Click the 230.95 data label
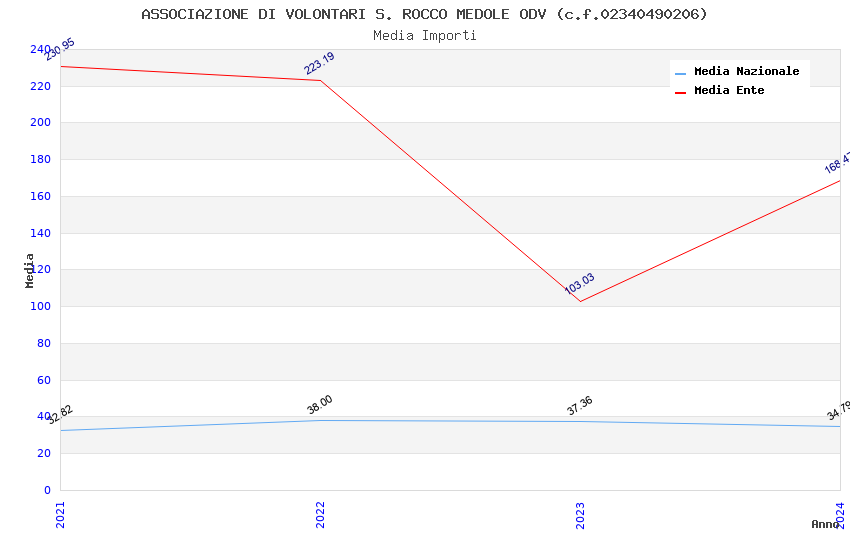 (x=60, y=49)
